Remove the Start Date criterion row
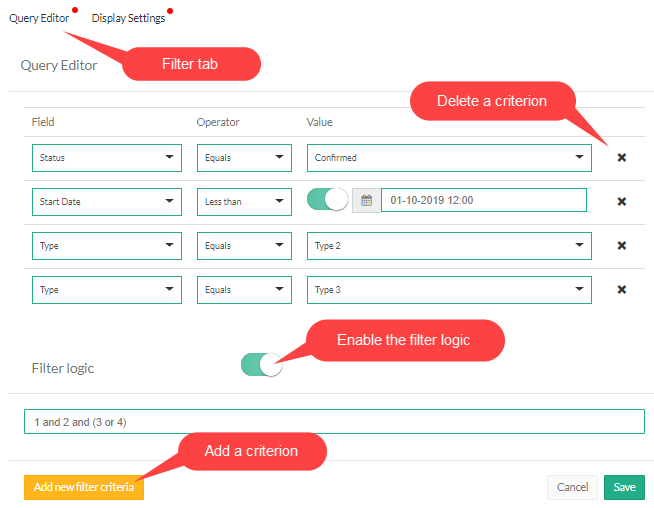 621,202
